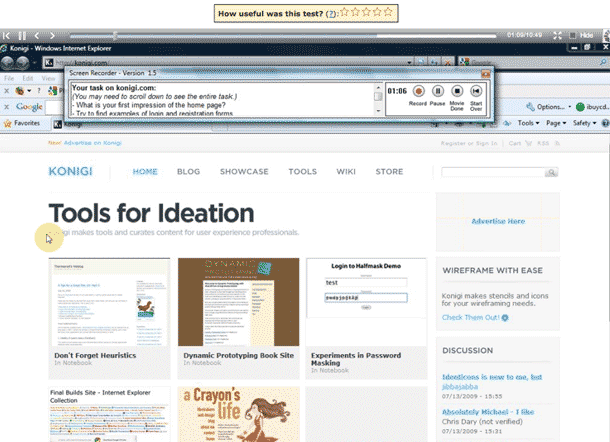Step back to previous frame in player
The image size is (610, 442).
[37, 36]
